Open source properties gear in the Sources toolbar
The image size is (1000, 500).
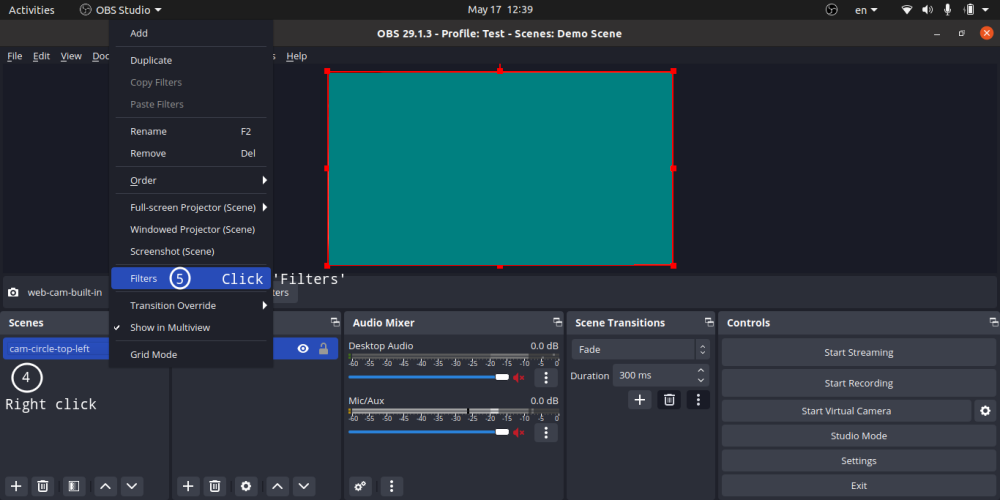[x=246, y=486]
